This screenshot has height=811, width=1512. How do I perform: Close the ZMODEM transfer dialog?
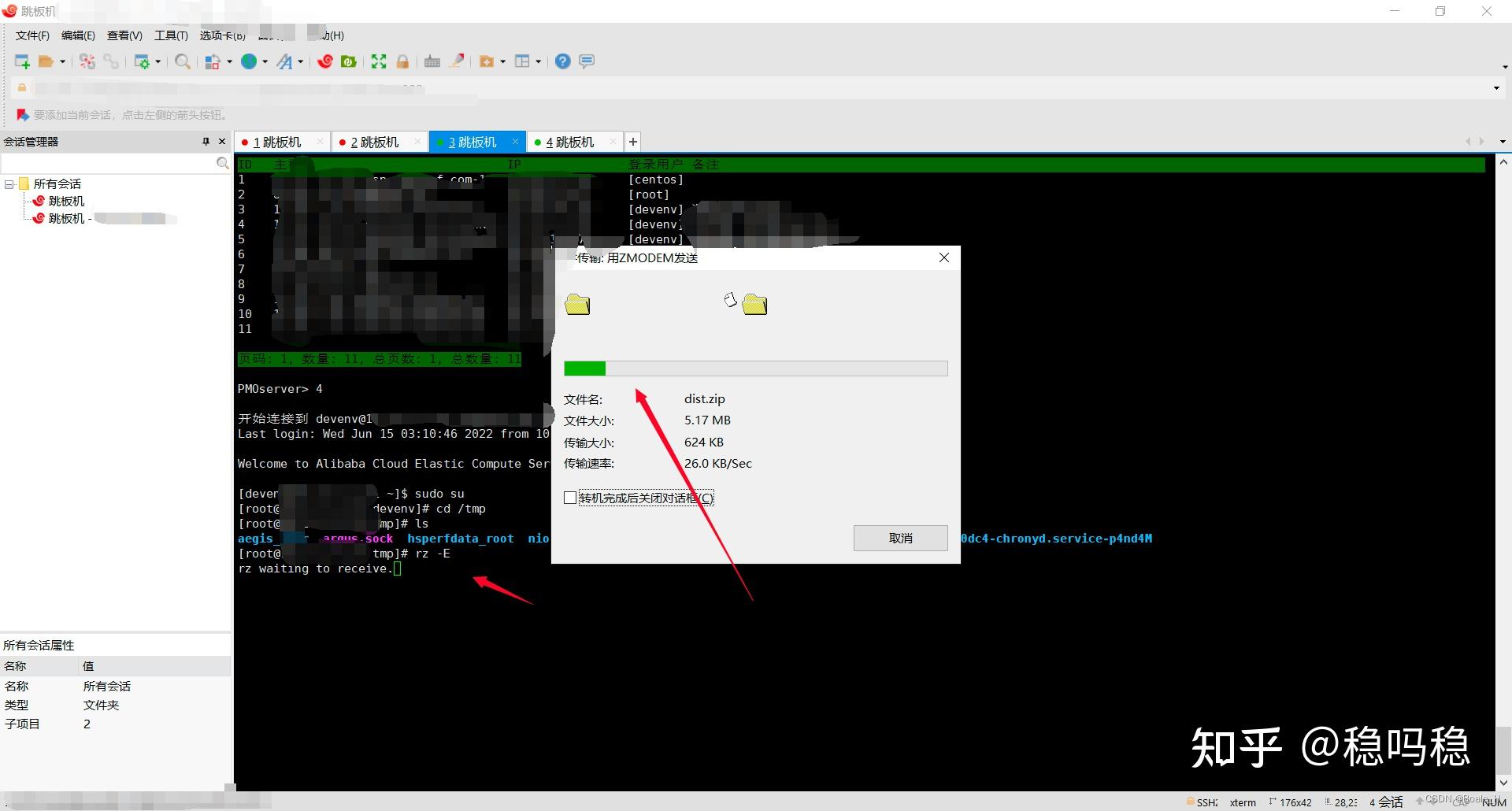point(944,257)
